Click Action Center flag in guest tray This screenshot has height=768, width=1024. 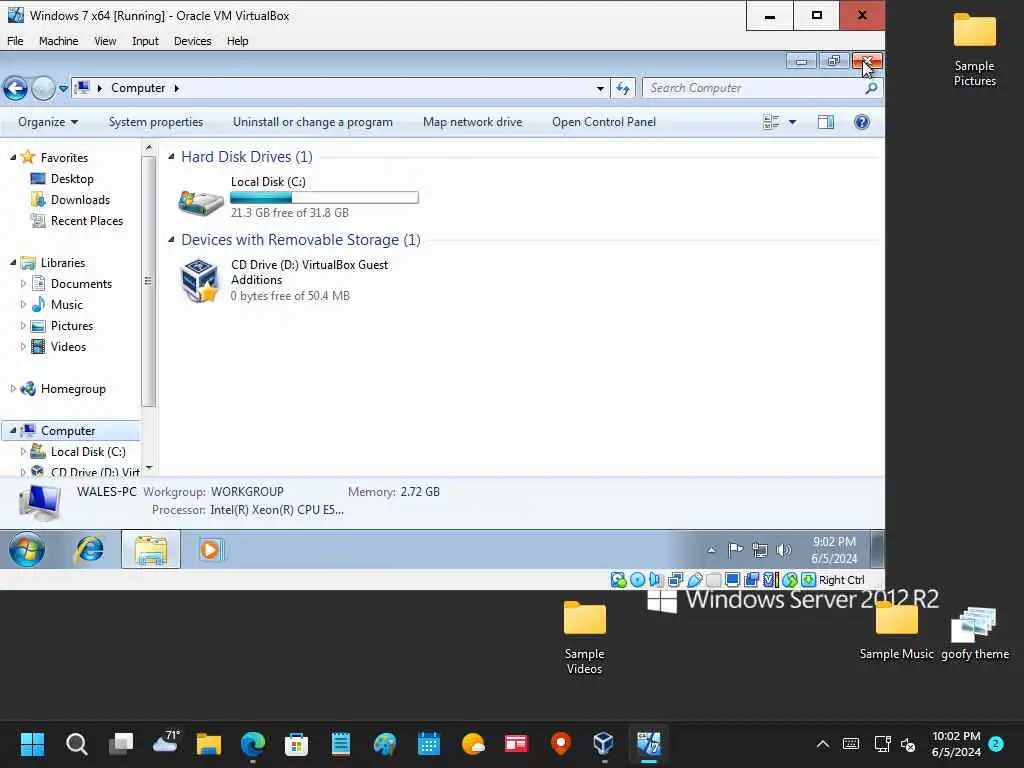pos(735,550)
